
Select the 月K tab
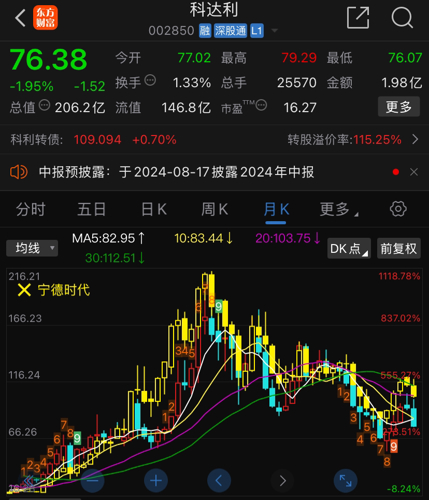pyautogui.click(x=276, y=210)
